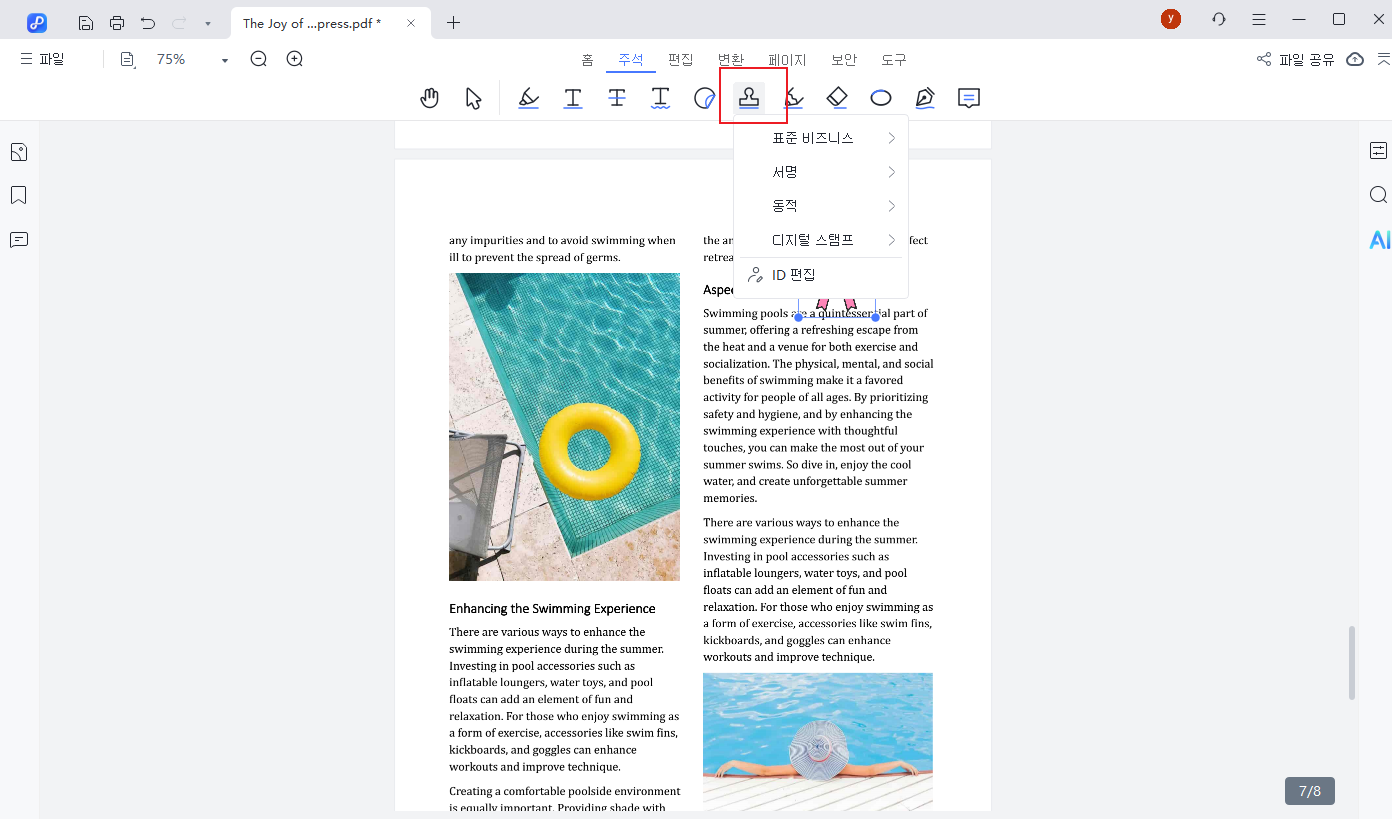Select the Eraser tool
Screen dimensions: 1392x819
point(837,97)
